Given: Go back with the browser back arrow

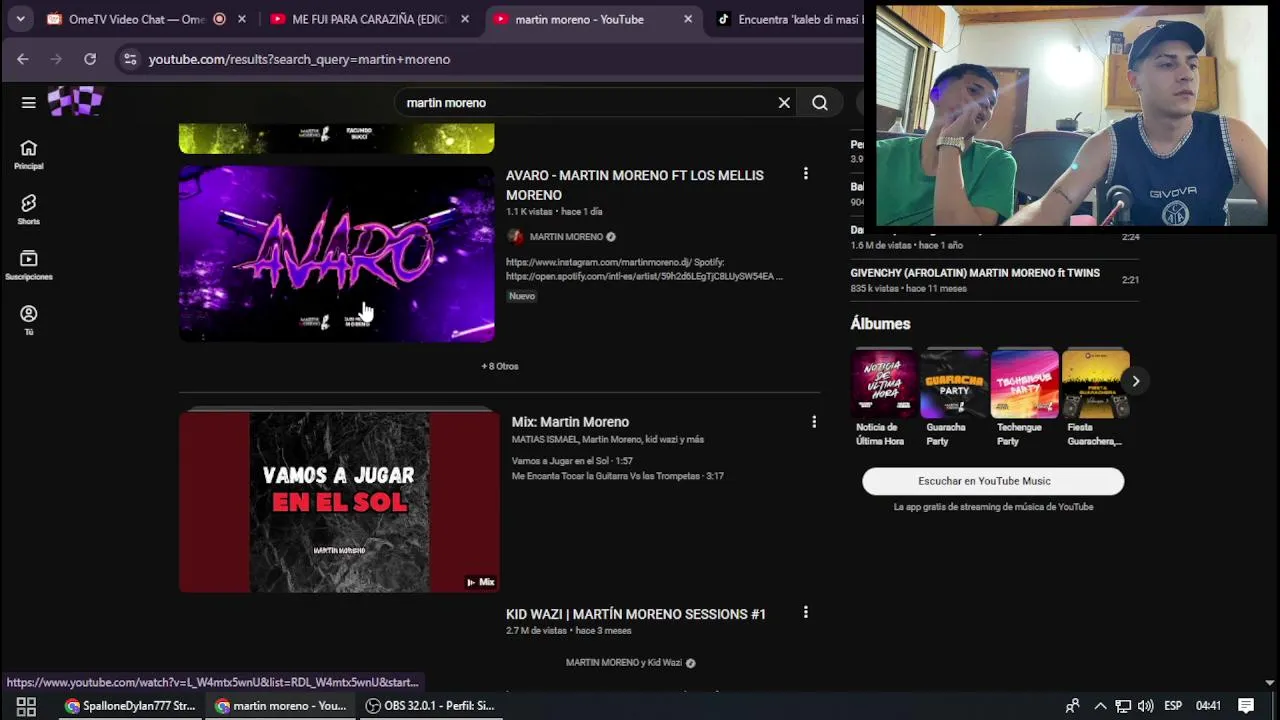Looking at the screenshot, I should [x=23, y=59].
